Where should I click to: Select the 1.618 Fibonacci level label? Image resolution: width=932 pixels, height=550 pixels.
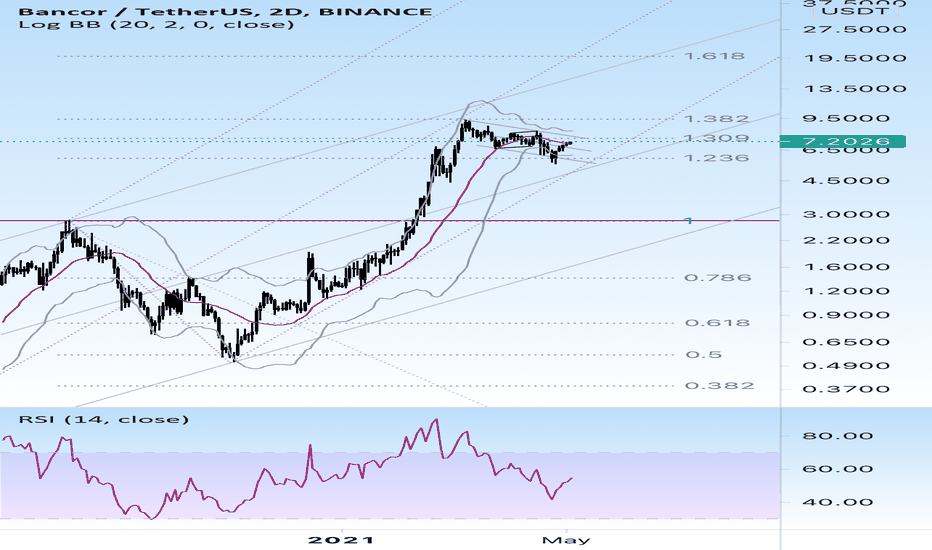click(714, 56)
